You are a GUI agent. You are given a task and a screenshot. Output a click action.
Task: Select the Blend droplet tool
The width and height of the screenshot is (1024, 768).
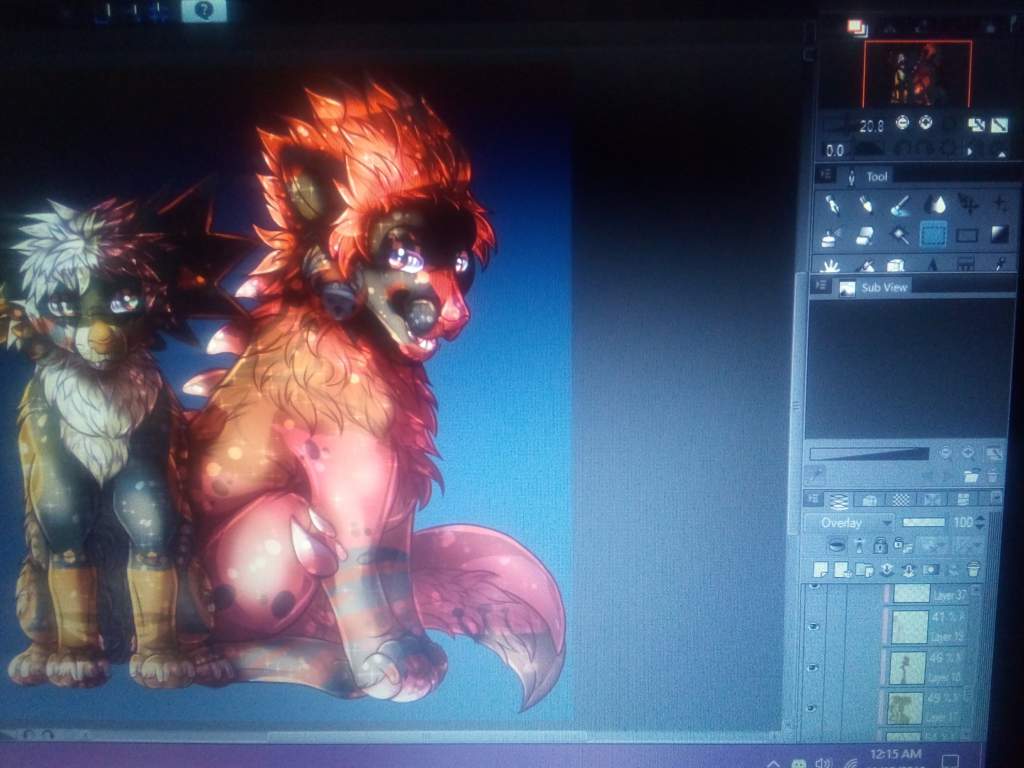(x=935, y=205)
